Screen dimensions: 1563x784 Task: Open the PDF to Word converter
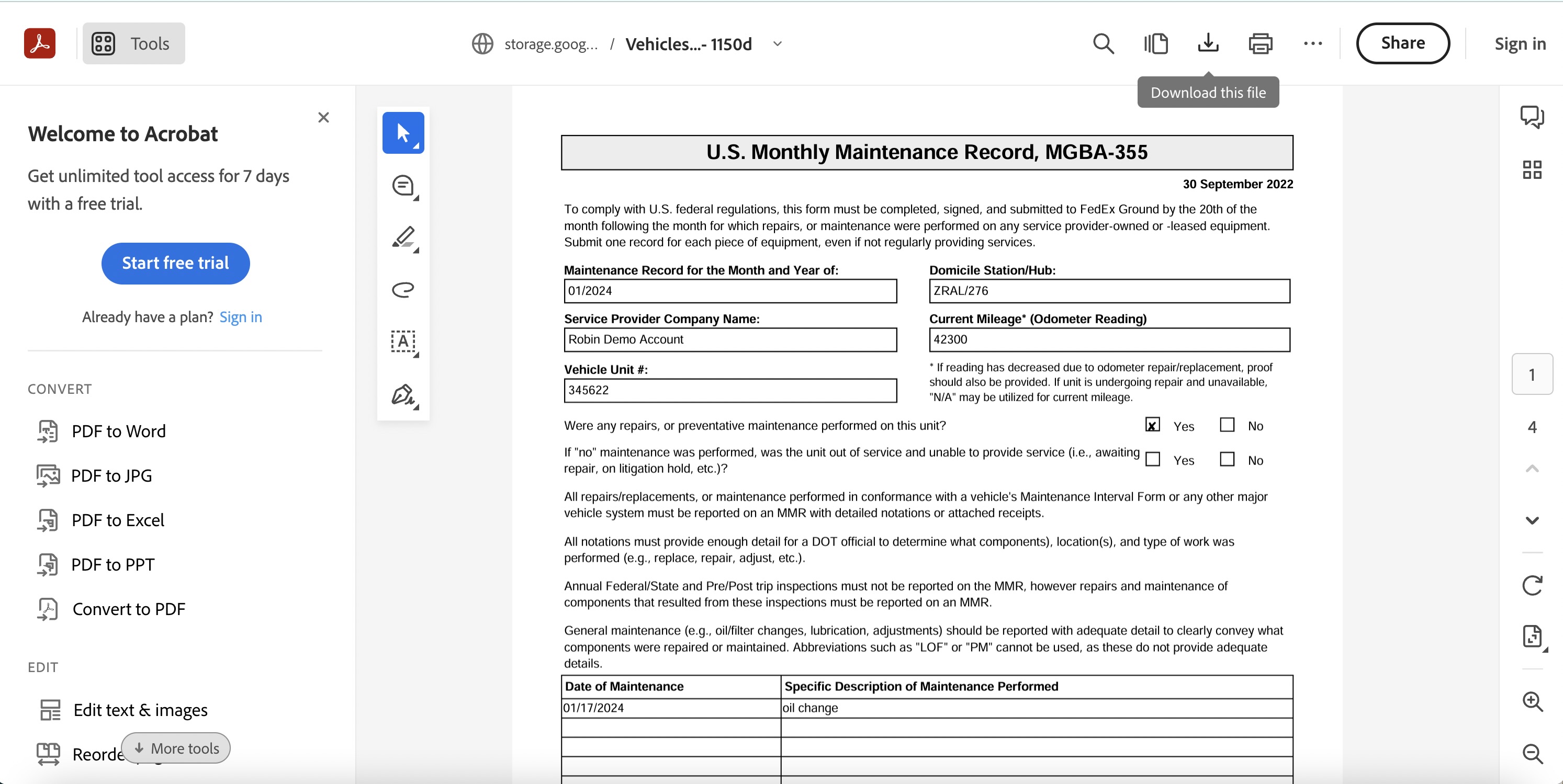(x=118, y=431)
